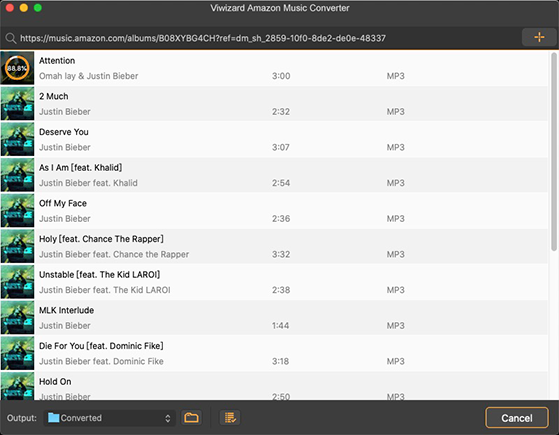
Task: Click artist Justin Bieber feat. Chance the Rapper
Action: coord(114,254)
